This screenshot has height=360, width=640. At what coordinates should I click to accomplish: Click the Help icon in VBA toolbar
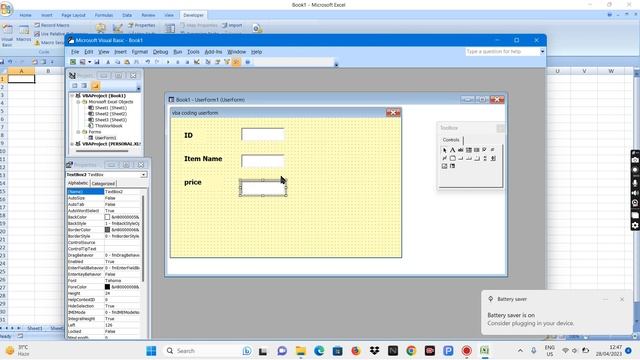[247, 62]
